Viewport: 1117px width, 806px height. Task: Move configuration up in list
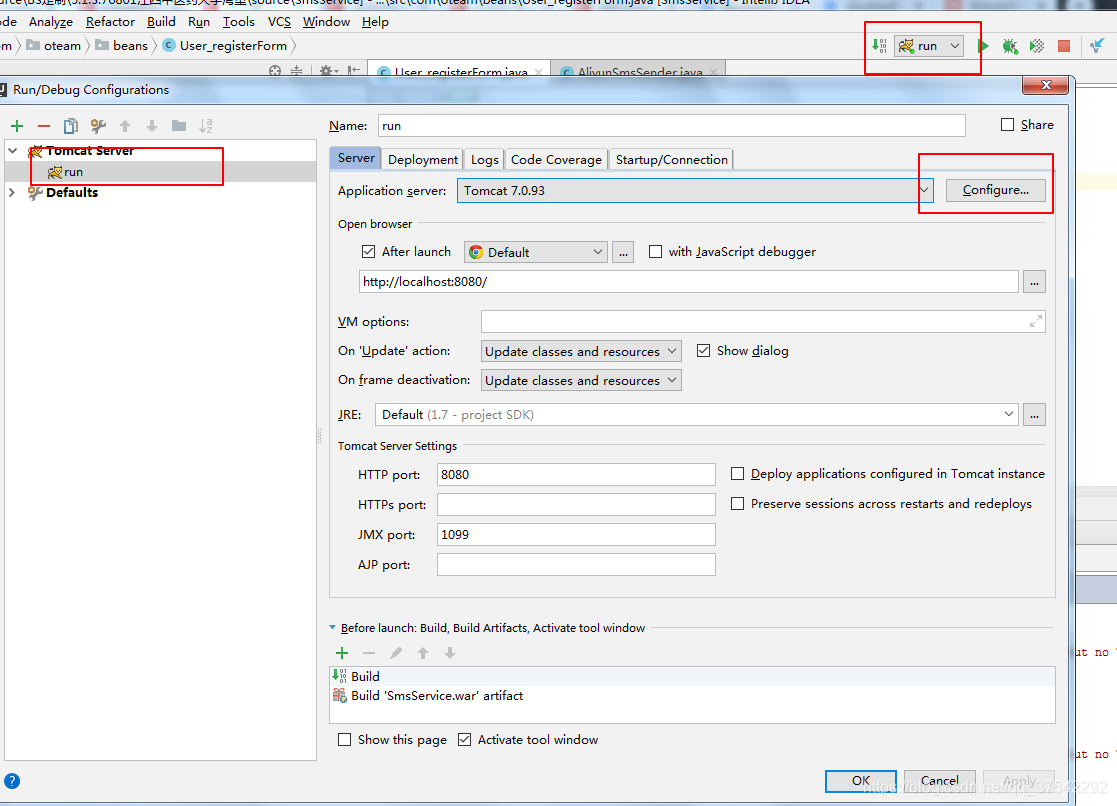pyautogui.click(x=125, y=126)
